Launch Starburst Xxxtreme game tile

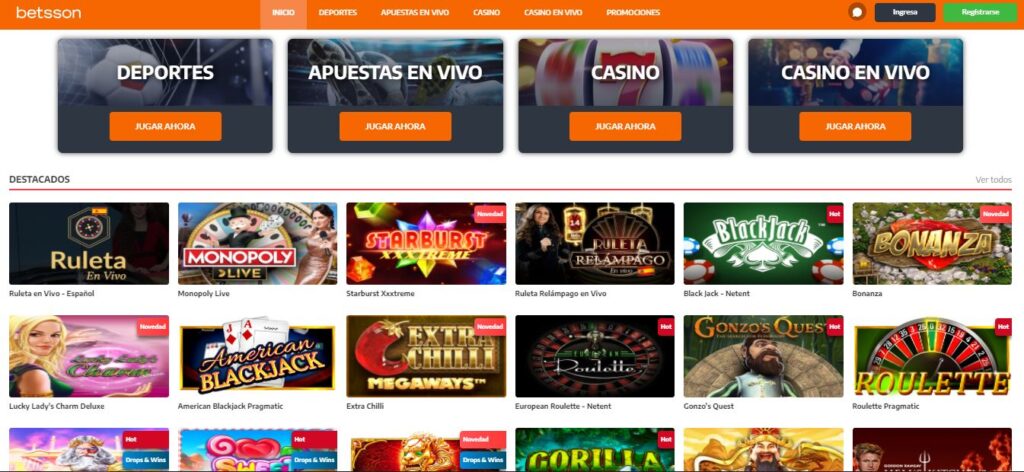[426, 244]
